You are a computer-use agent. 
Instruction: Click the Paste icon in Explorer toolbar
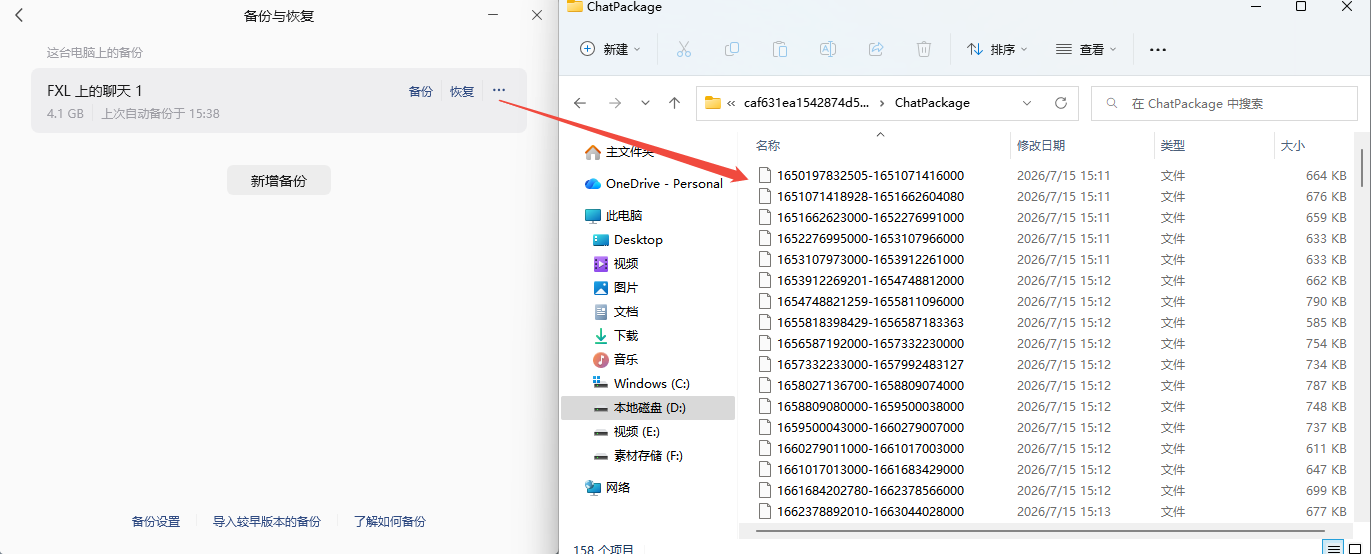tap(780, 49)
